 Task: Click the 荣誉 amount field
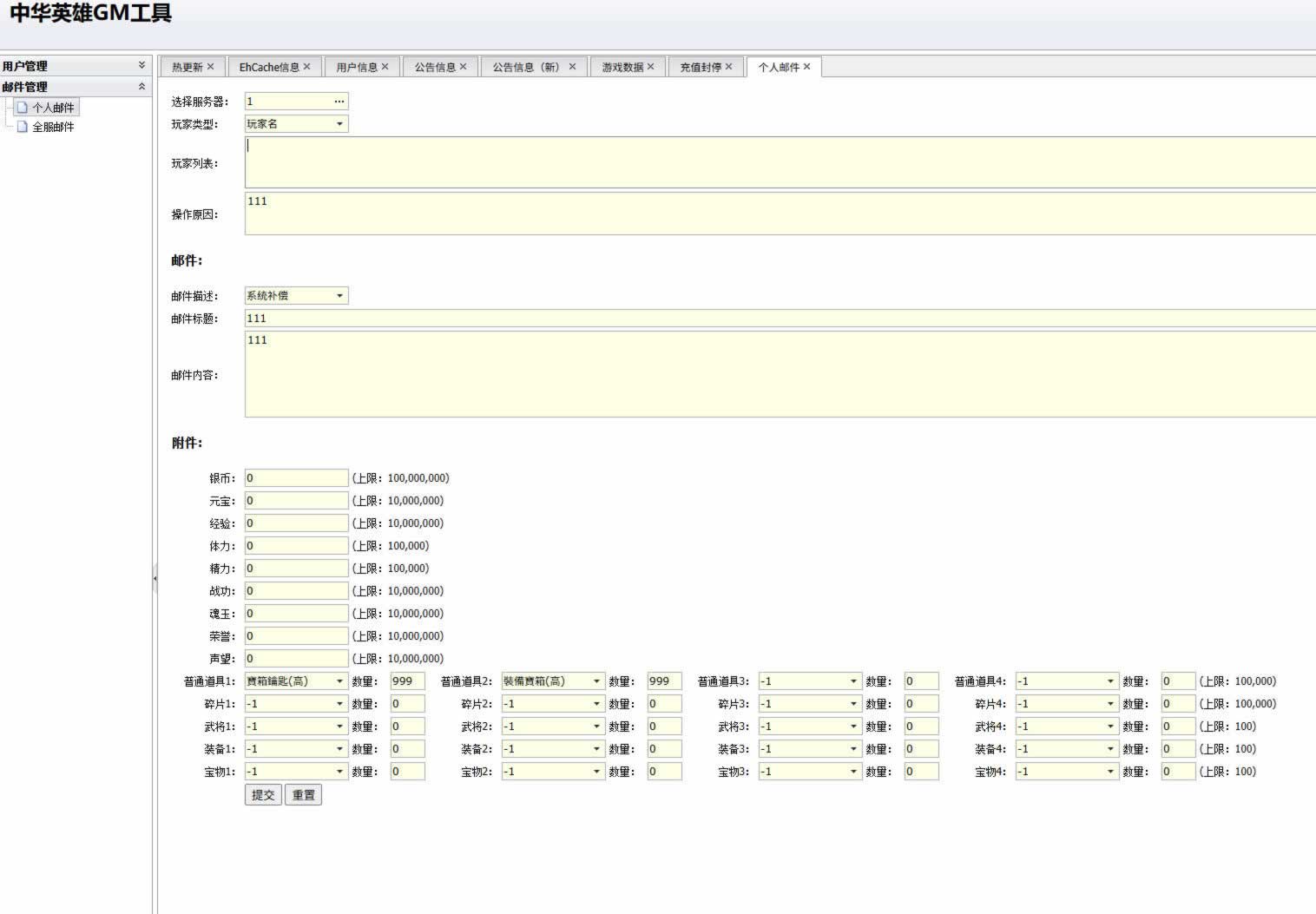296,636
